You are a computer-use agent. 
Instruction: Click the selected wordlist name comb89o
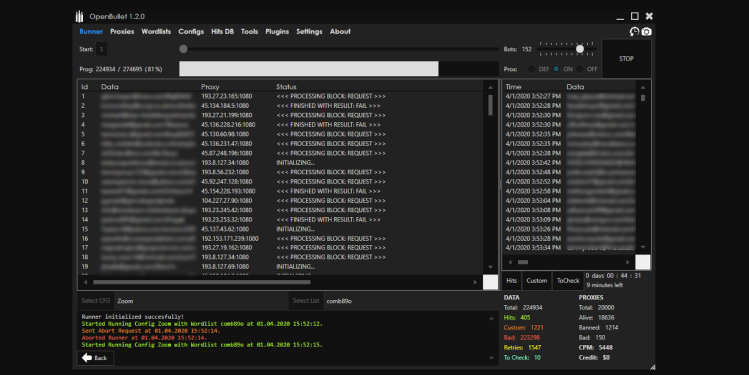(x=339, y=301)
